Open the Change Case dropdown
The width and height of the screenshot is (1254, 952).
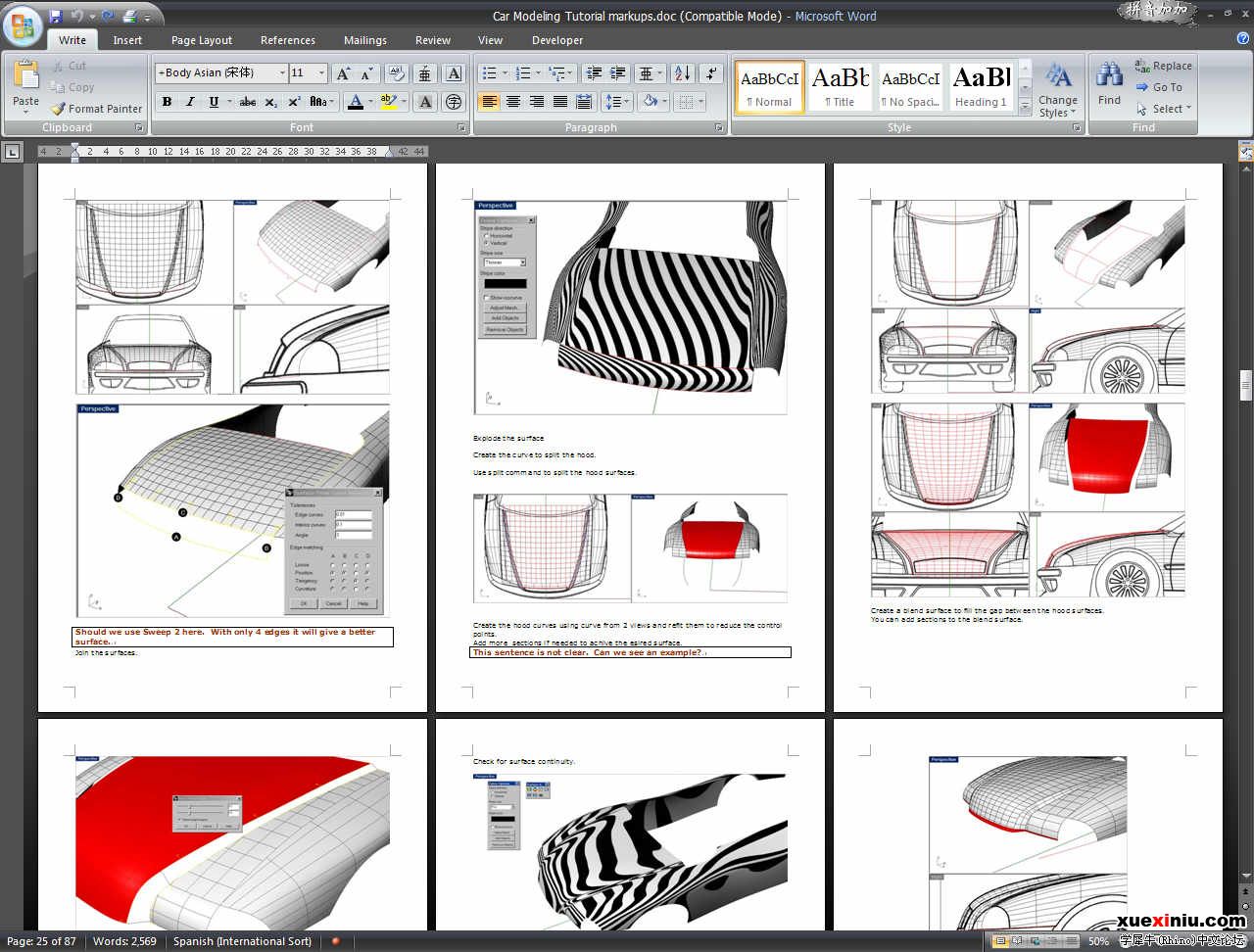tap(322, 102)
